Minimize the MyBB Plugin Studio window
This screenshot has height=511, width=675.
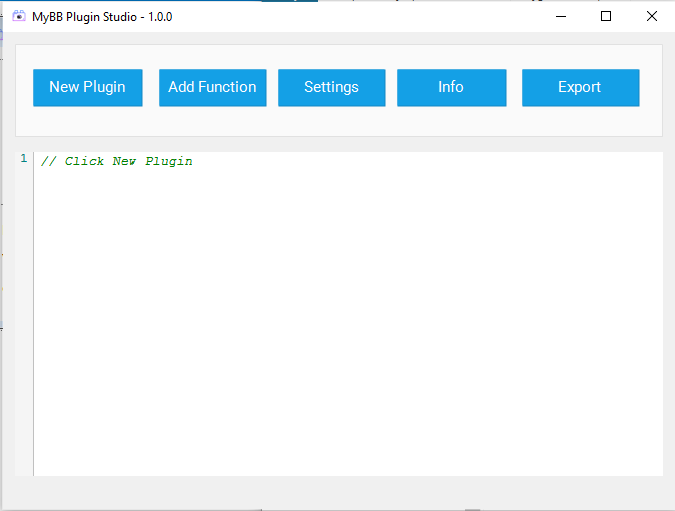[559, 16]
